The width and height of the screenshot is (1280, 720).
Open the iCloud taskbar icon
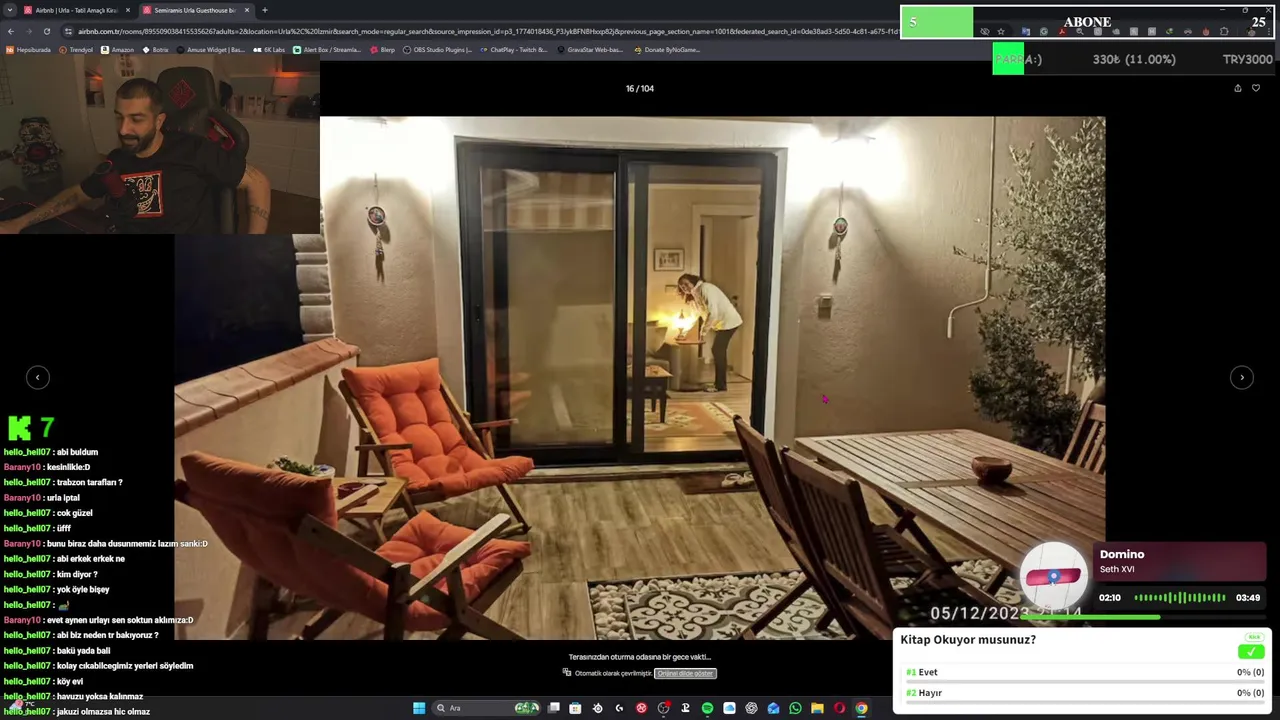pos(729,708)
